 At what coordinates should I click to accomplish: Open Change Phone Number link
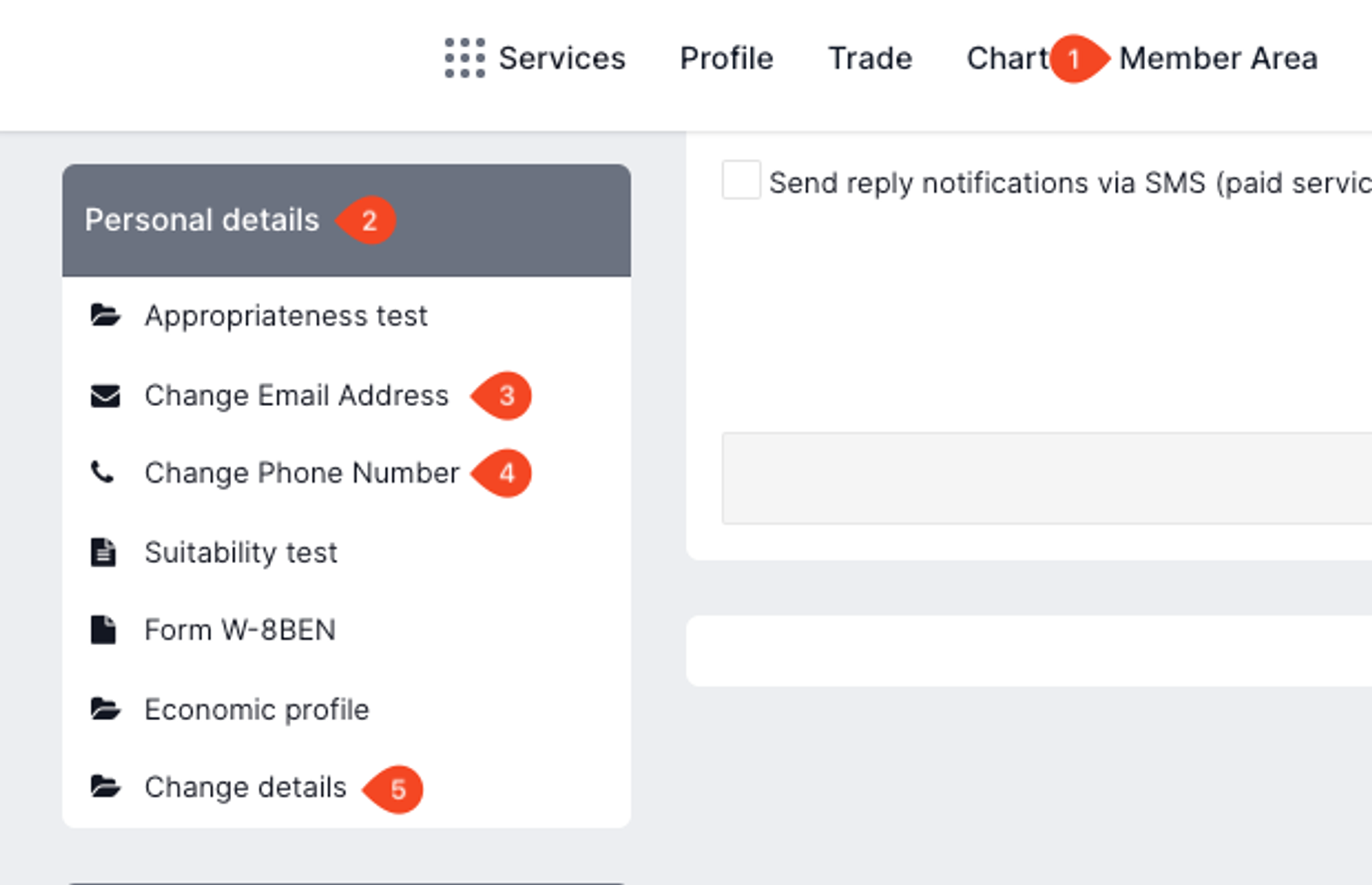click(302, 473)
